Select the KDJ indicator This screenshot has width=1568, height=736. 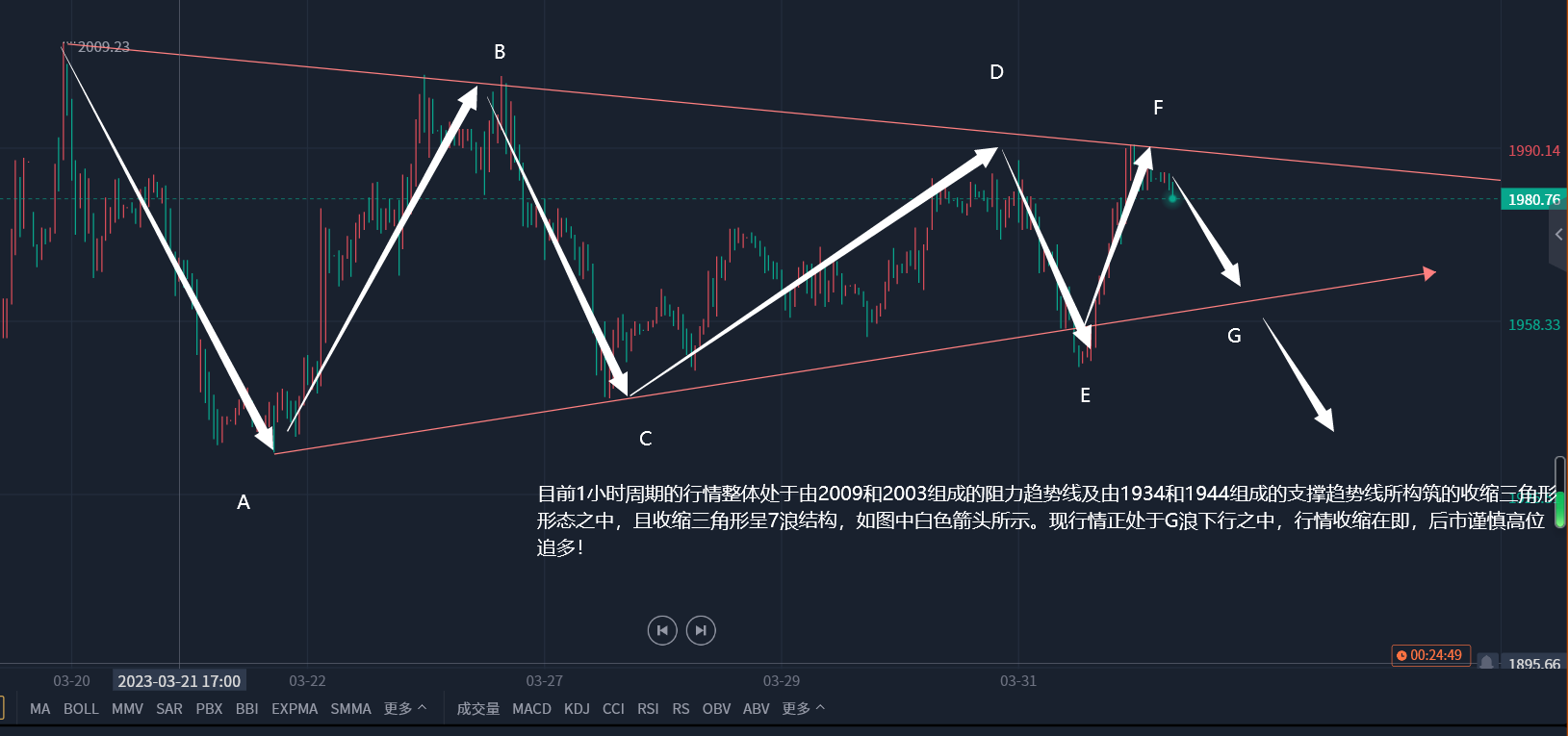577,708
